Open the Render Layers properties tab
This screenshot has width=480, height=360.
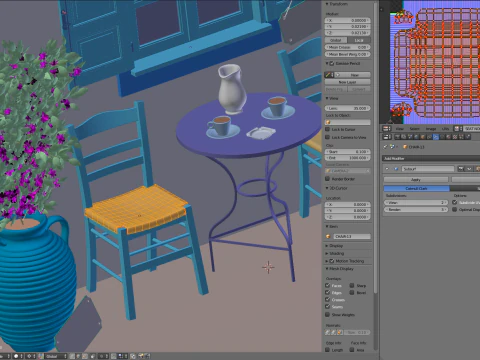[x=404, y=137]
